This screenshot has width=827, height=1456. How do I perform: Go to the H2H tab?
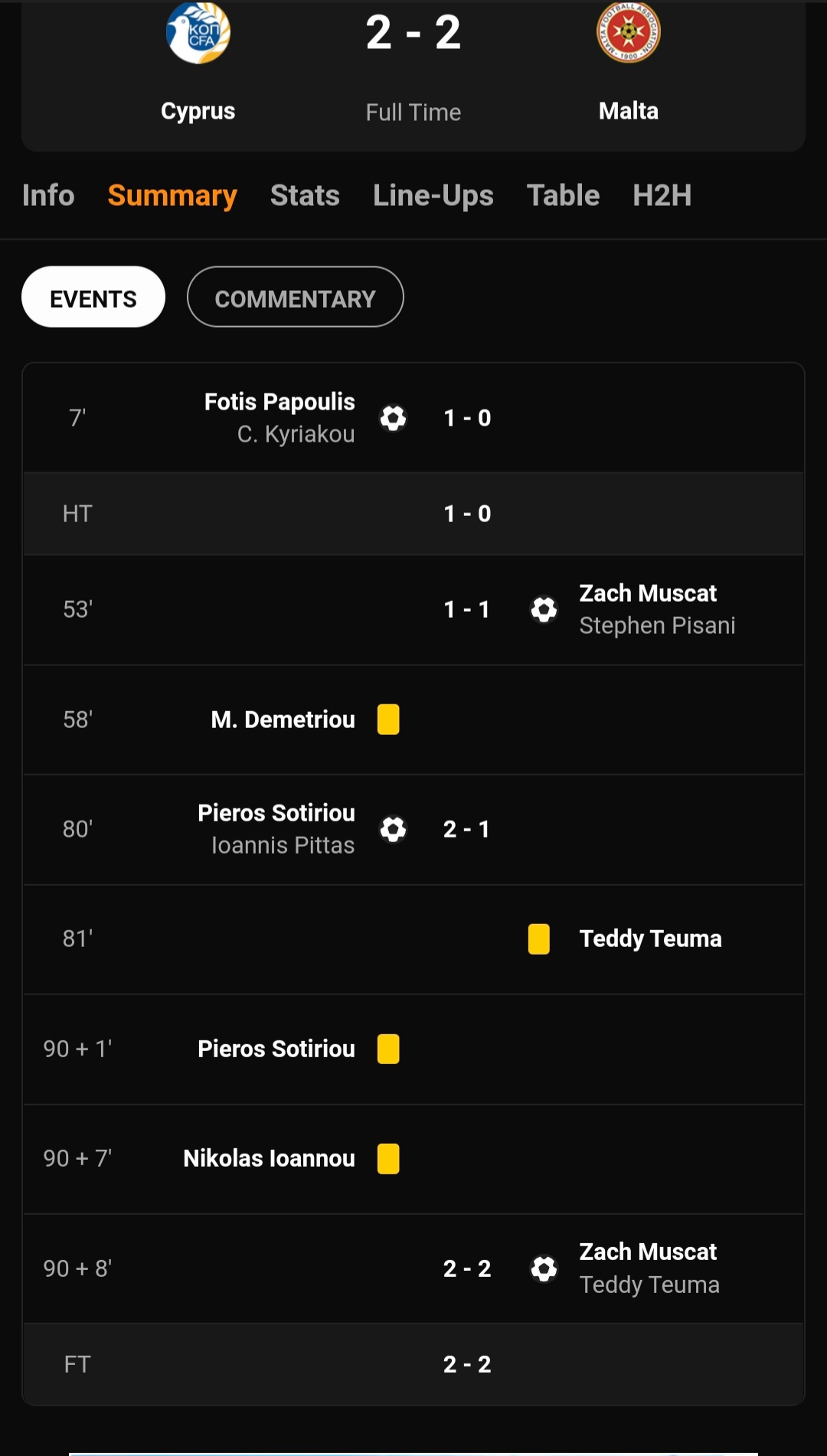[x=662, y=195]
